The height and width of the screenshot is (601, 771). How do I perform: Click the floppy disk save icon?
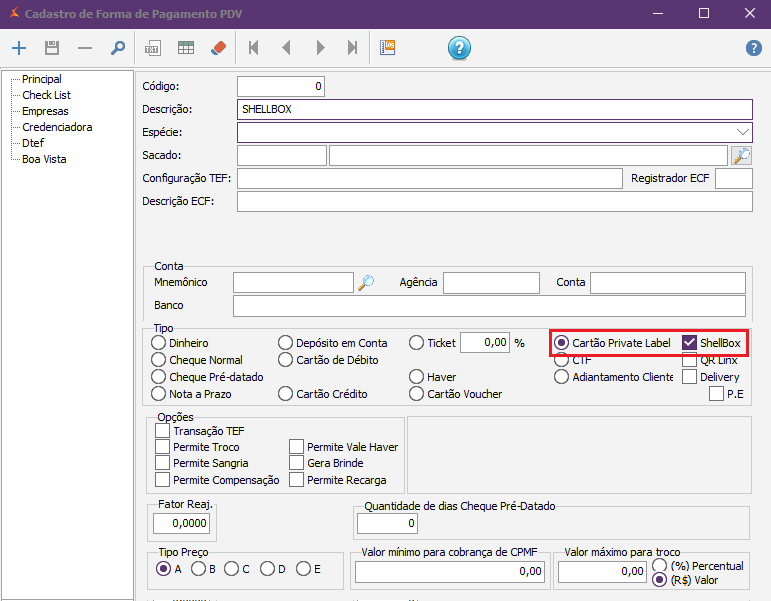pos(52,47)
